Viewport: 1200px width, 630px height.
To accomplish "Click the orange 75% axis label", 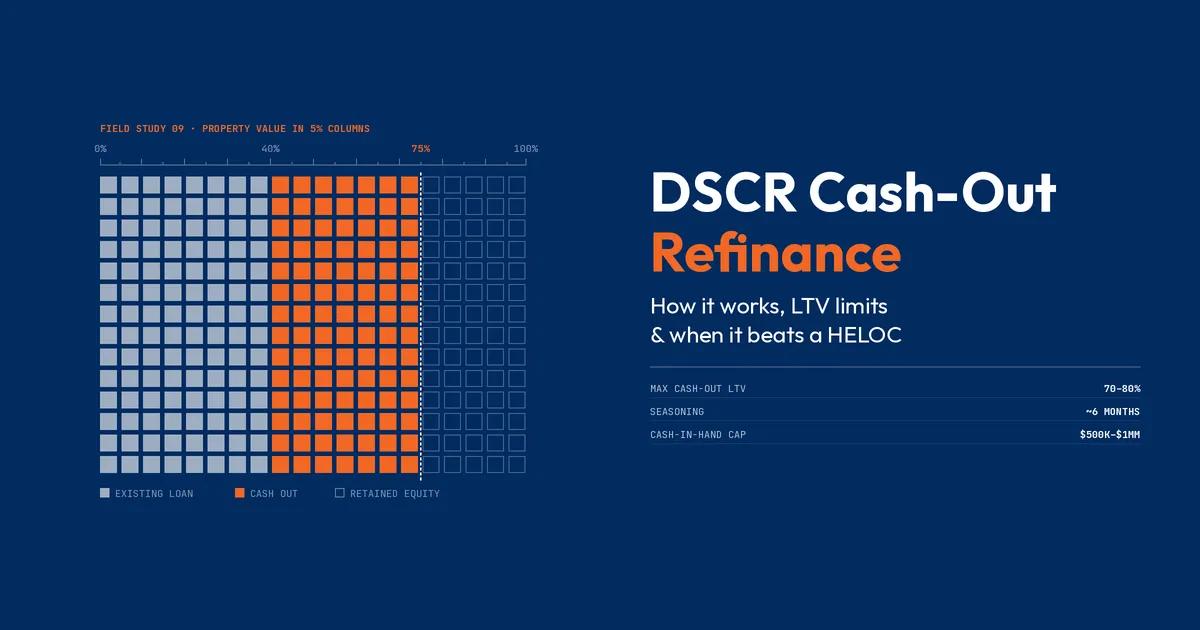I will (421, 149).
